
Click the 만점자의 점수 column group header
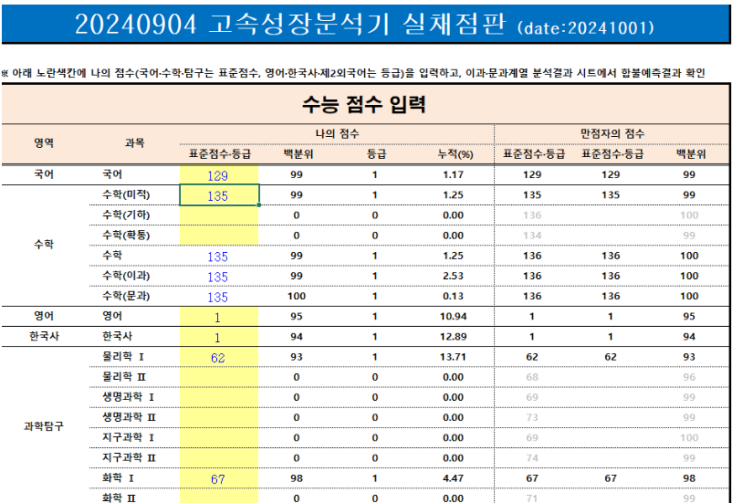click(x=612, y=134)
